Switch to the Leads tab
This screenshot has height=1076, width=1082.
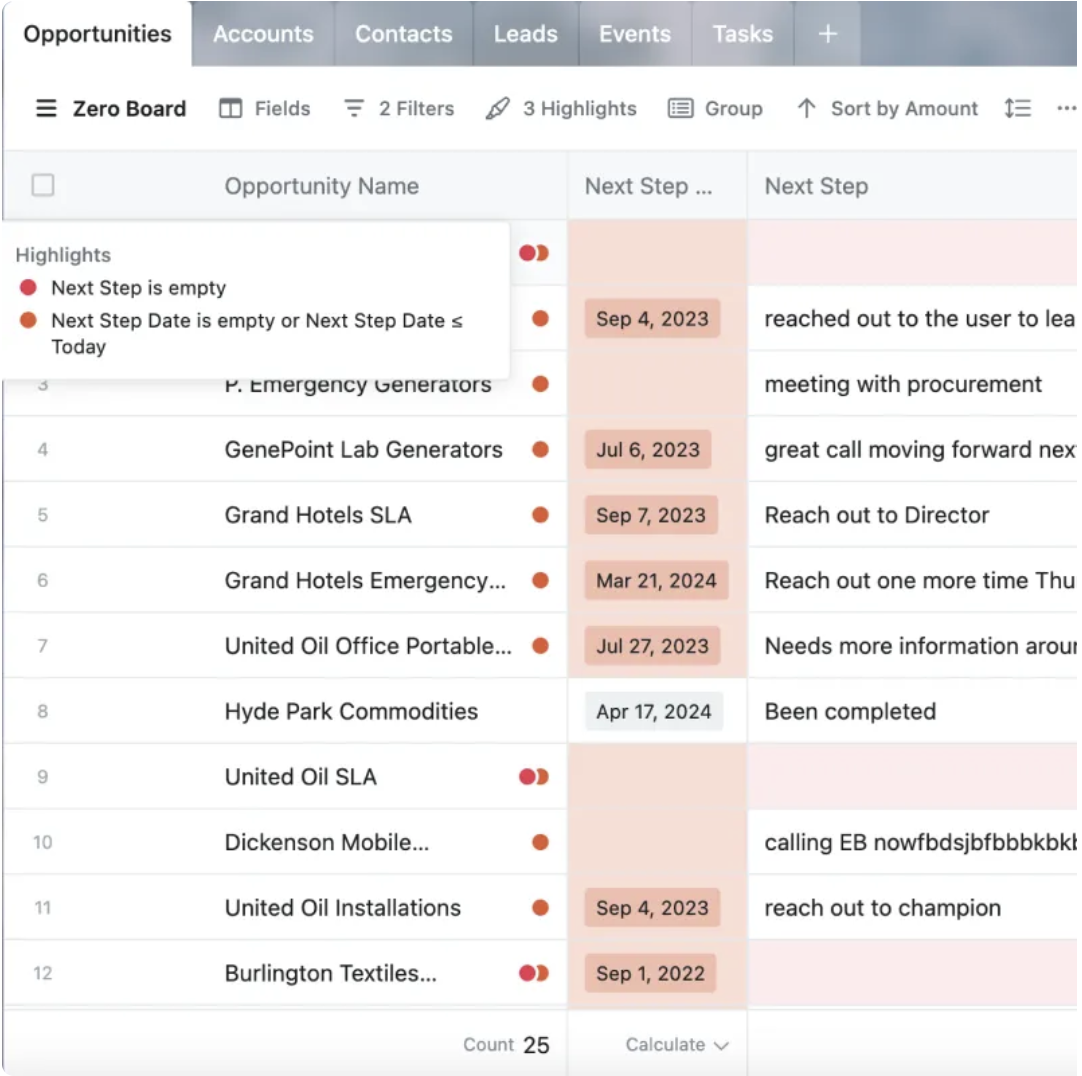[525, 34]
